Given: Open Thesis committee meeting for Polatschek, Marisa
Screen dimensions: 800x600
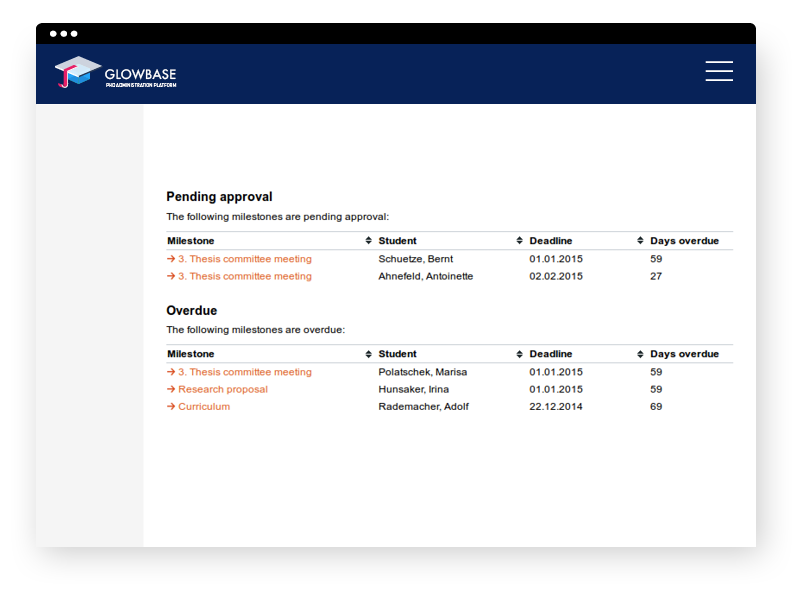Looking at the screenshot, I should (x=239, y=372).
